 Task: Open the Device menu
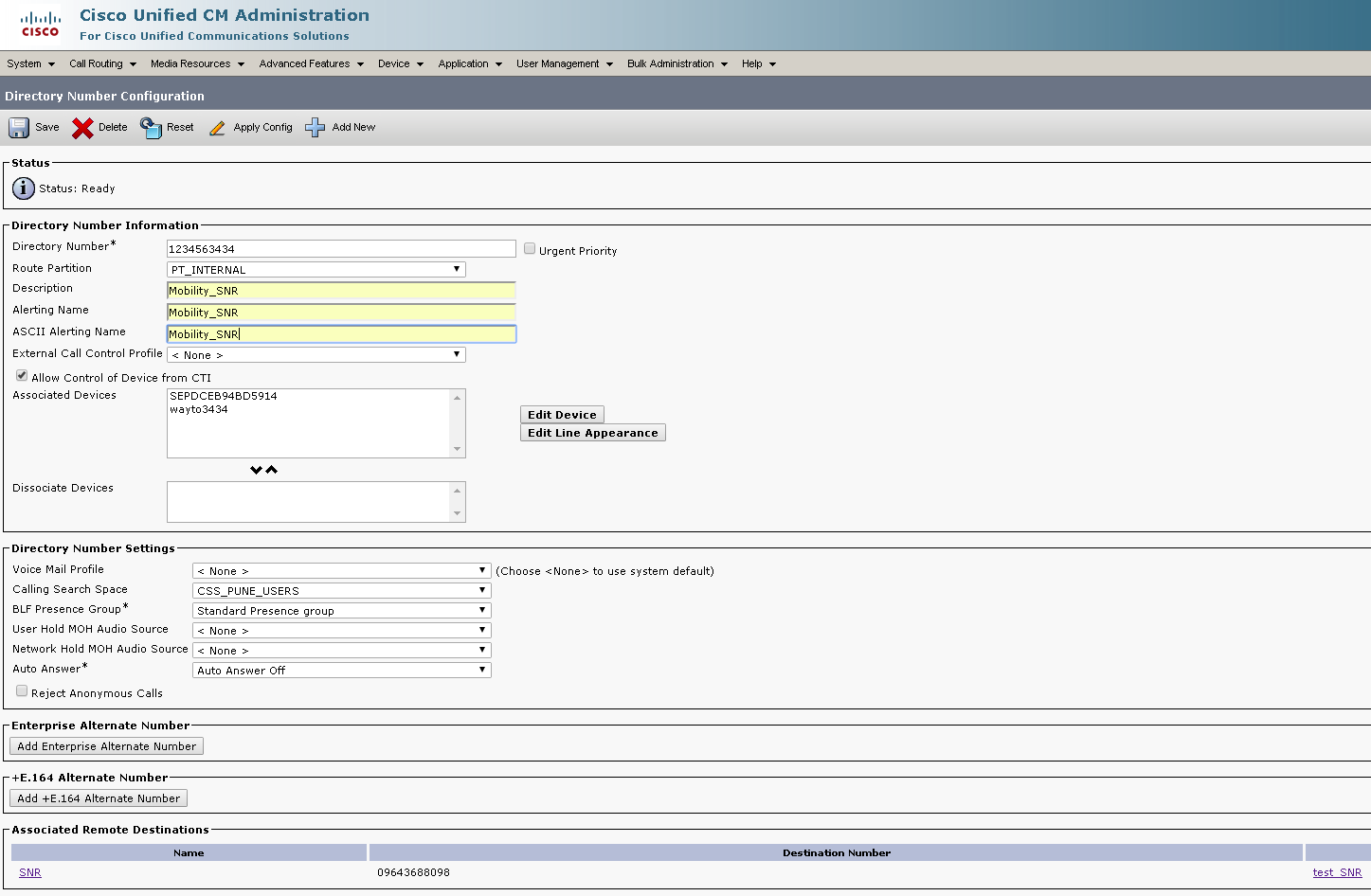(x=401, y=63)
